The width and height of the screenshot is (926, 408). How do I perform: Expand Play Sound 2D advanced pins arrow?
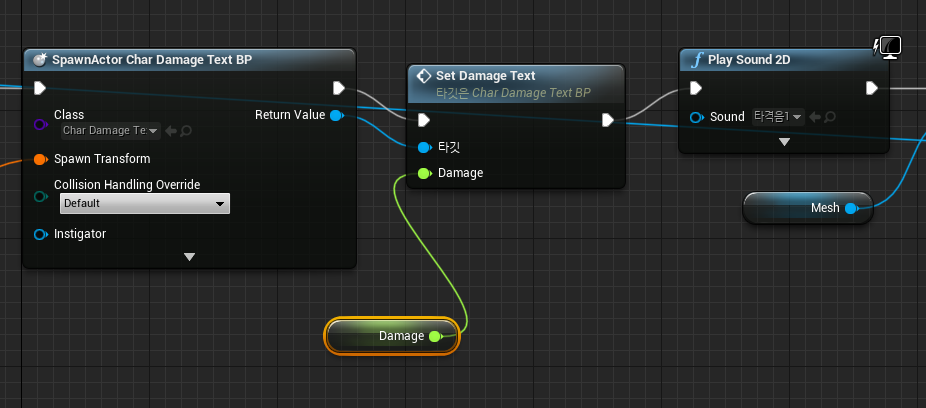[784, 142]
